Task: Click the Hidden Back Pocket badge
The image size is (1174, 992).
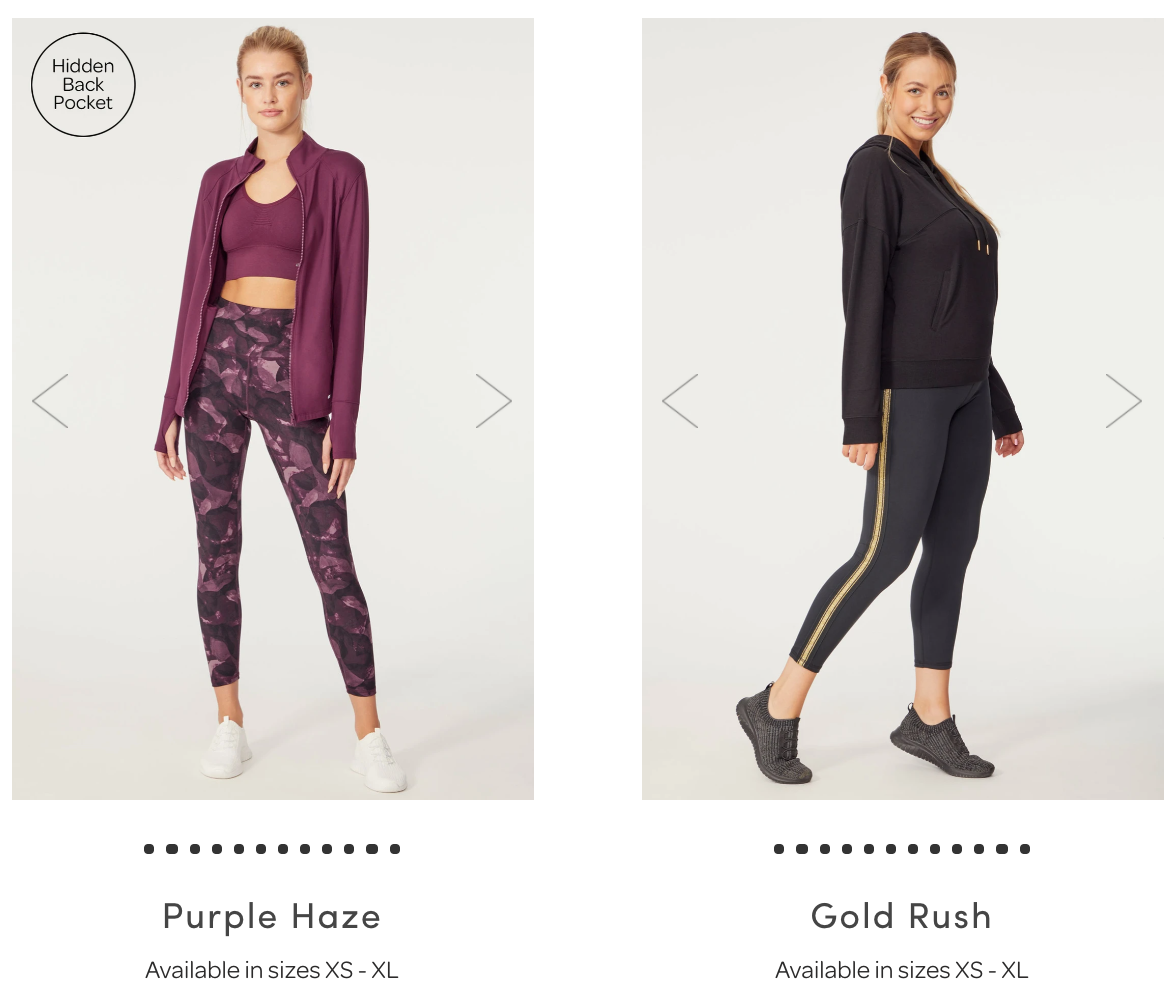Action: pos(83,85)
